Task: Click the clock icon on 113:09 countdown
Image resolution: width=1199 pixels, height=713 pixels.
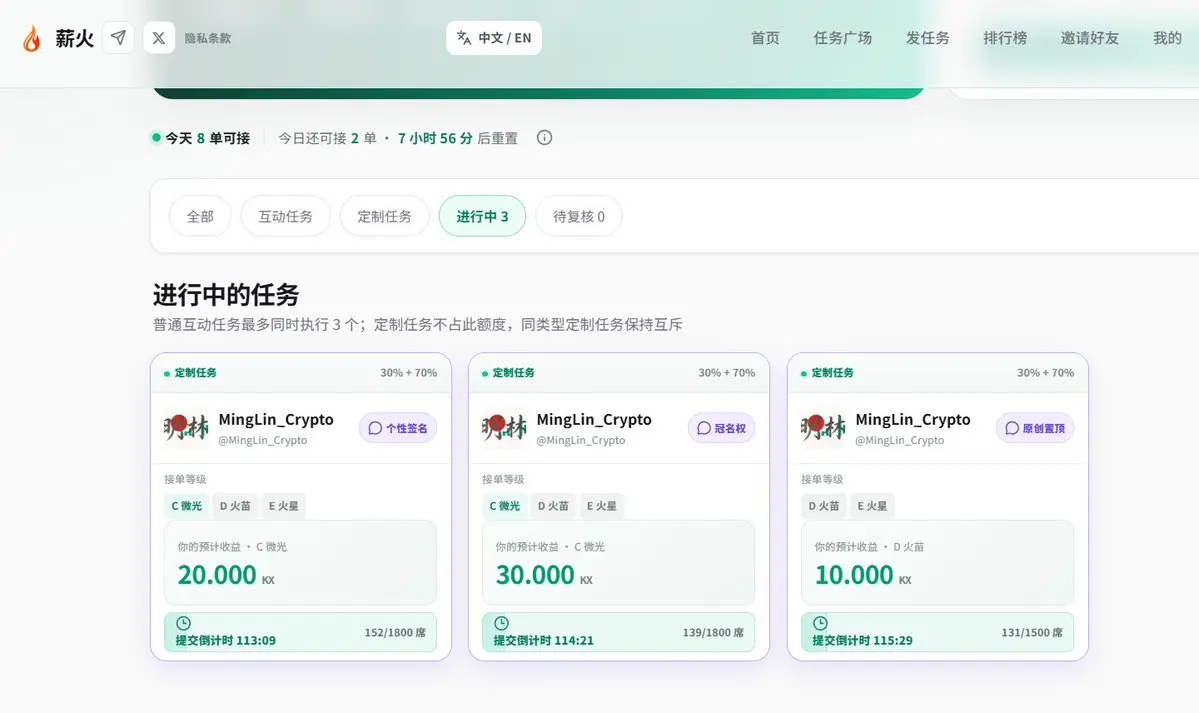Action: point(184,623)
